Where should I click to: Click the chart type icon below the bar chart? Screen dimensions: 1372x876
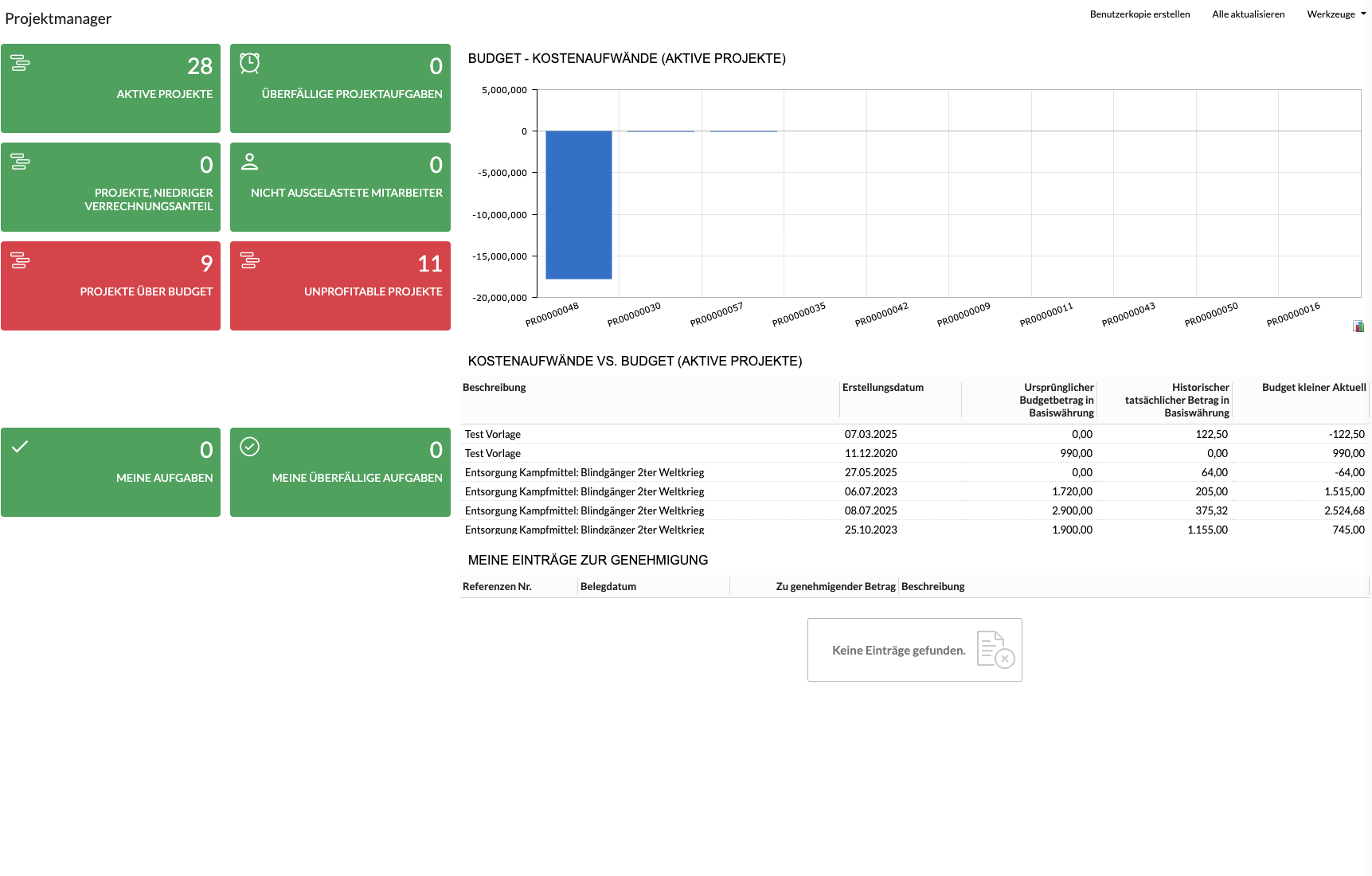(1358, 327)
